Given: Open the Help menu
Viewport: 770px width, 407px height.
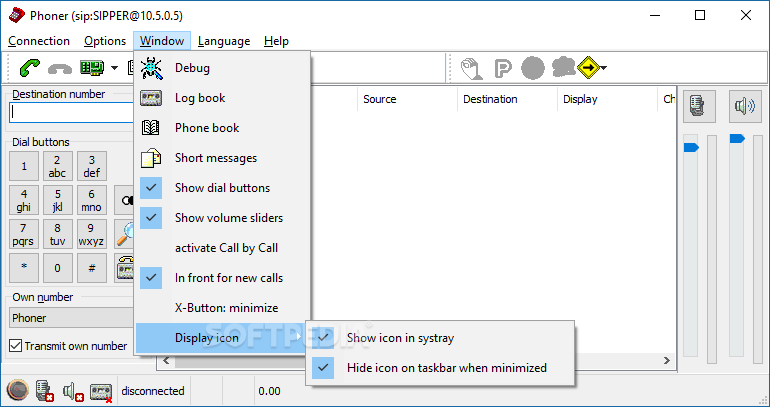Looking at the screenshot, I should click(x=276, y=41).
